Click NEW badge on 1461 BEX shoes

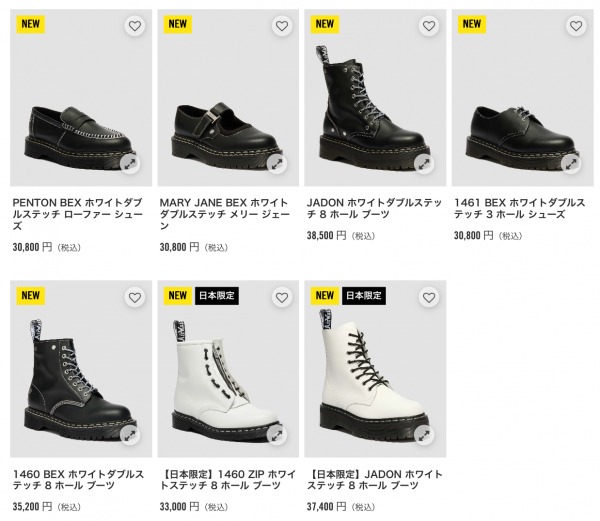coord(471,24)
